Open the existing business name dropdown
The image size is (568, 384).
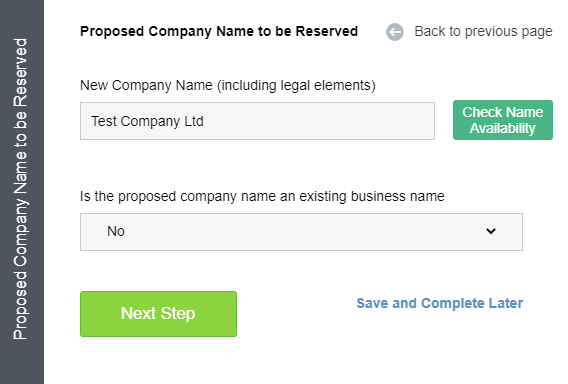(x=301, y=232)
